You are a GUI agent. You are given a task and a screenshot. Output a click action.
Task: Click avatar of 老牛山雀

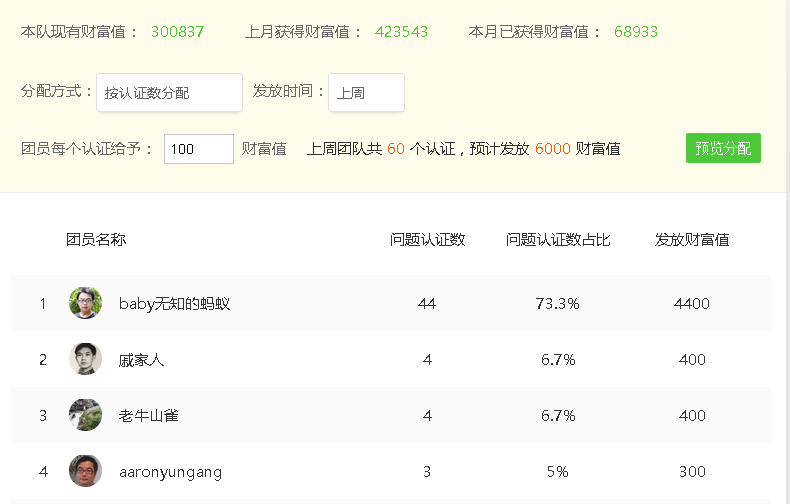pyautogui.click(x=85, y=415)
